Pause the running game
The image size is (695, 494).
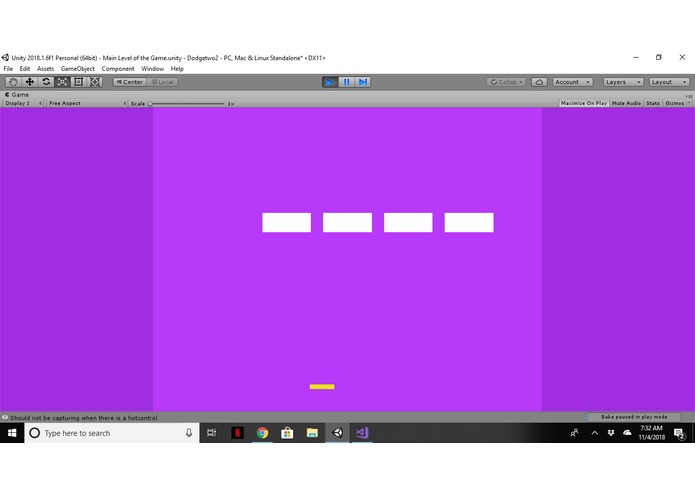tap(346, 82)
